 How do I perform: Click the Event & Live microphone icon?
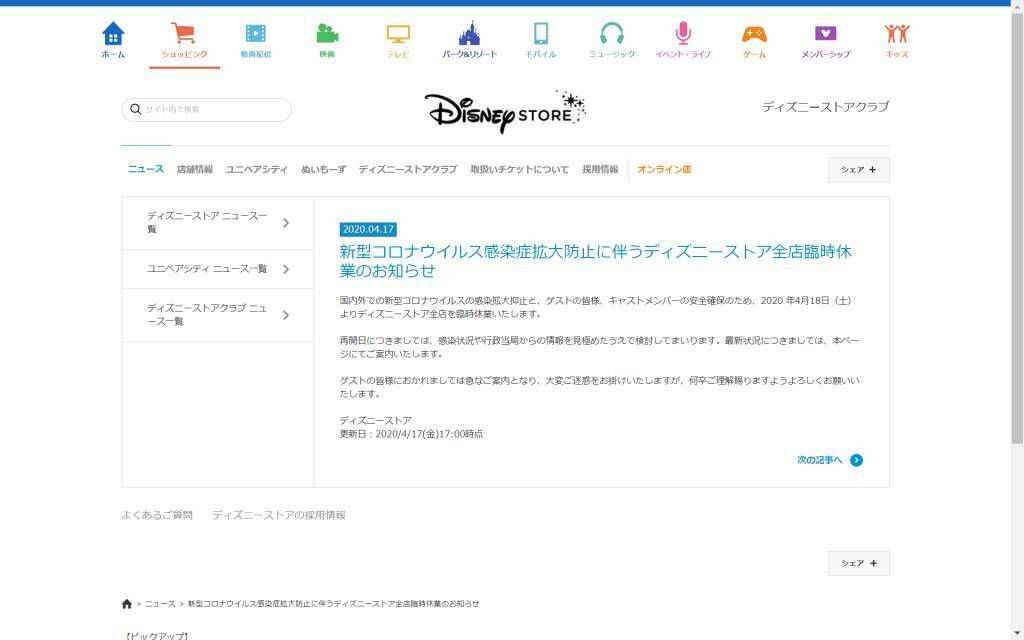click(x=683, y=35)
